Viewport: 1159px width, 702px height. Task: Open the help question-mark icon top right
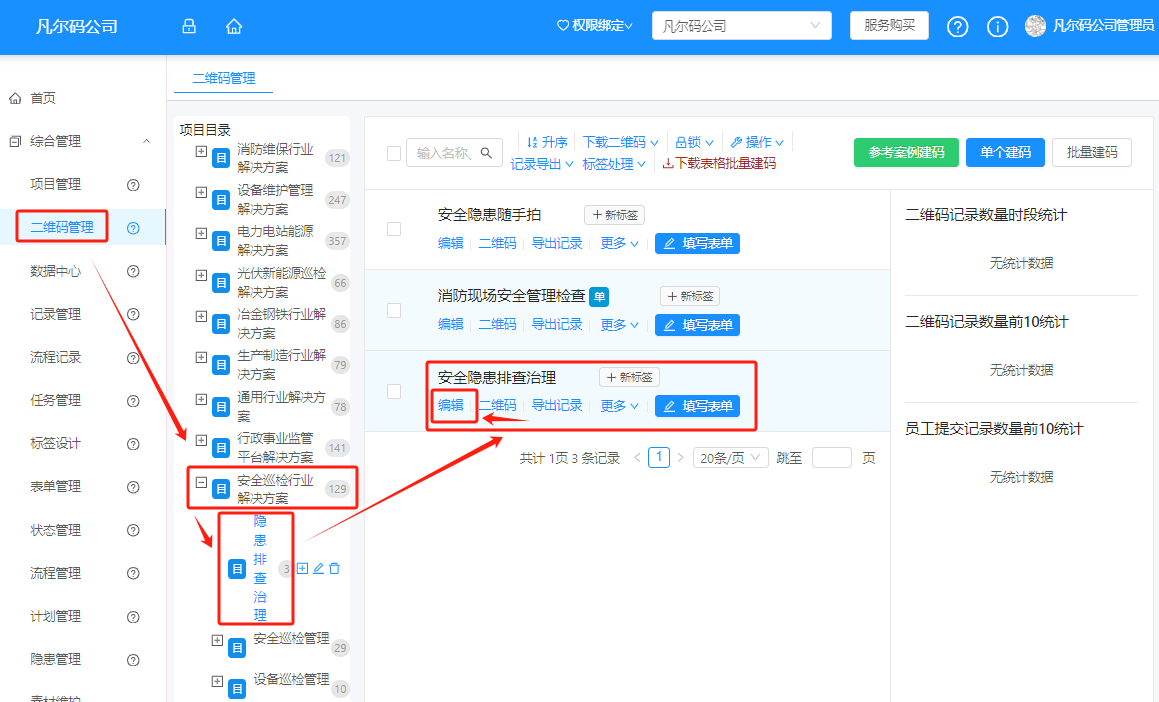957,27
